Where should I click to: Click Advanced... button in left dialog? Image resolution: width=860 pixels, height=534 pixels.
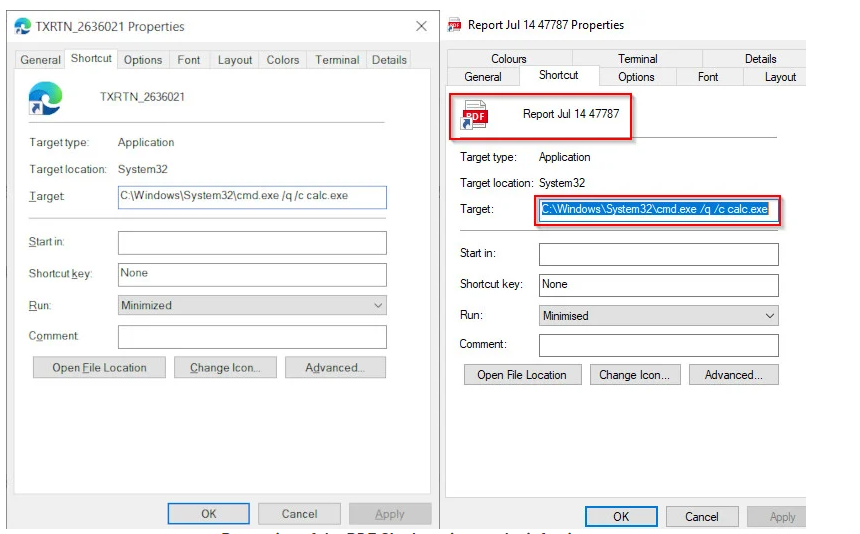click(335, 368)
